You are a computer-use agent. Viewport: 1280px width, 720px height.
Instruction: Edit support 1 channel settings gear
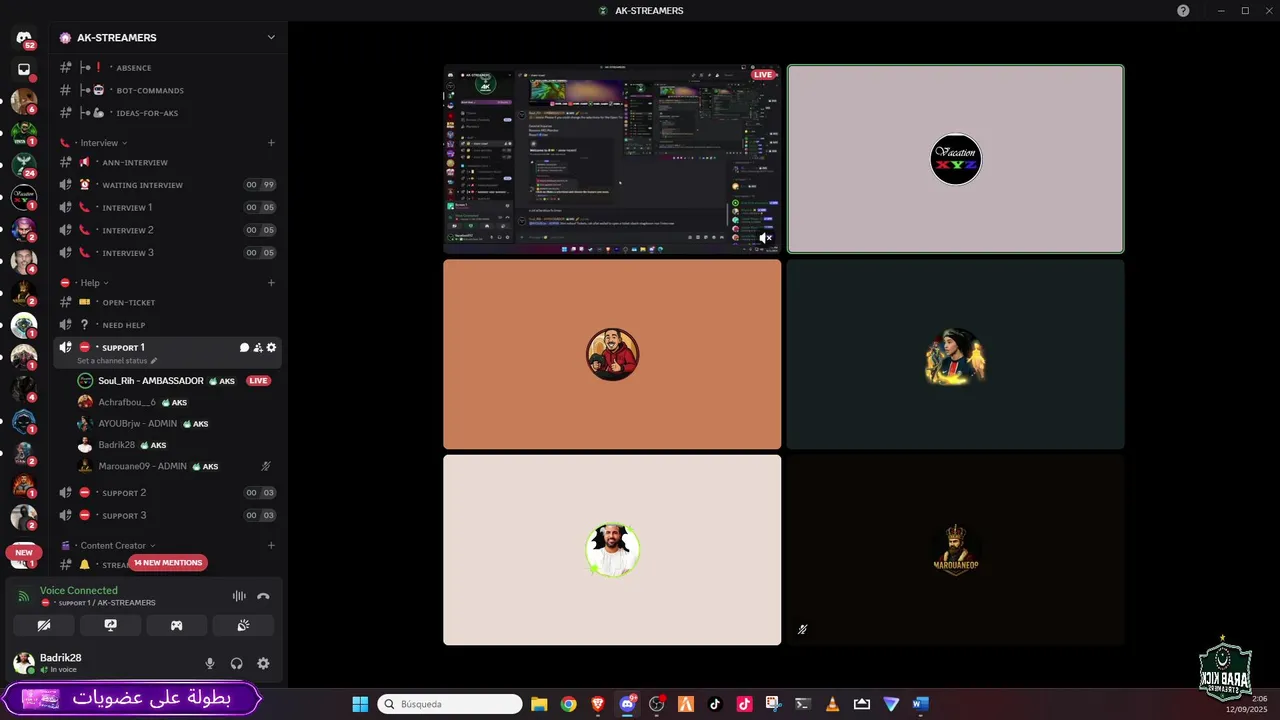point(271,347)
